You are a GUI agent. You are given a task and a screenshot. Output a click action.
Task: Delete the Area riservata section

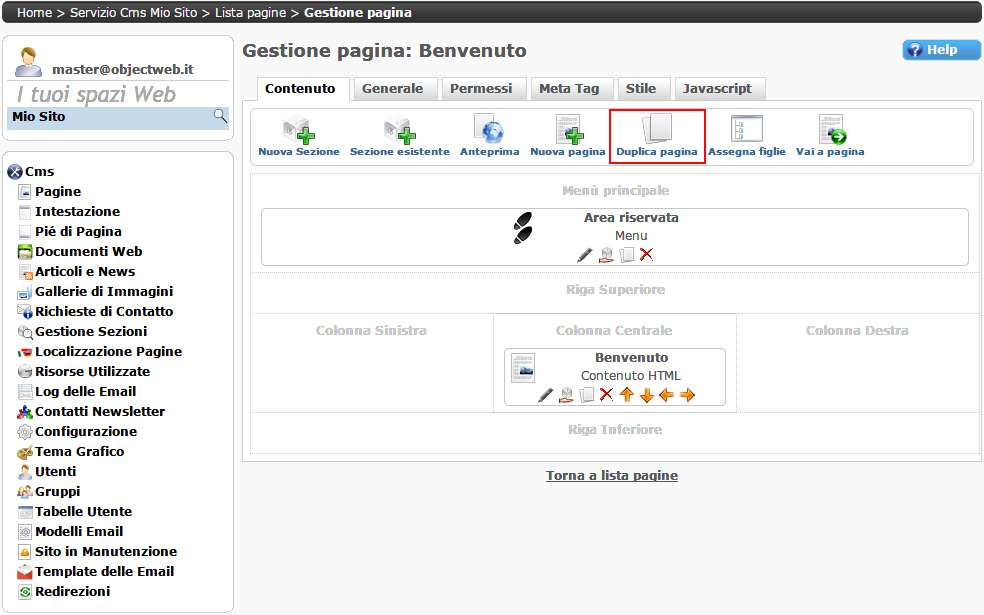point(646,255)
